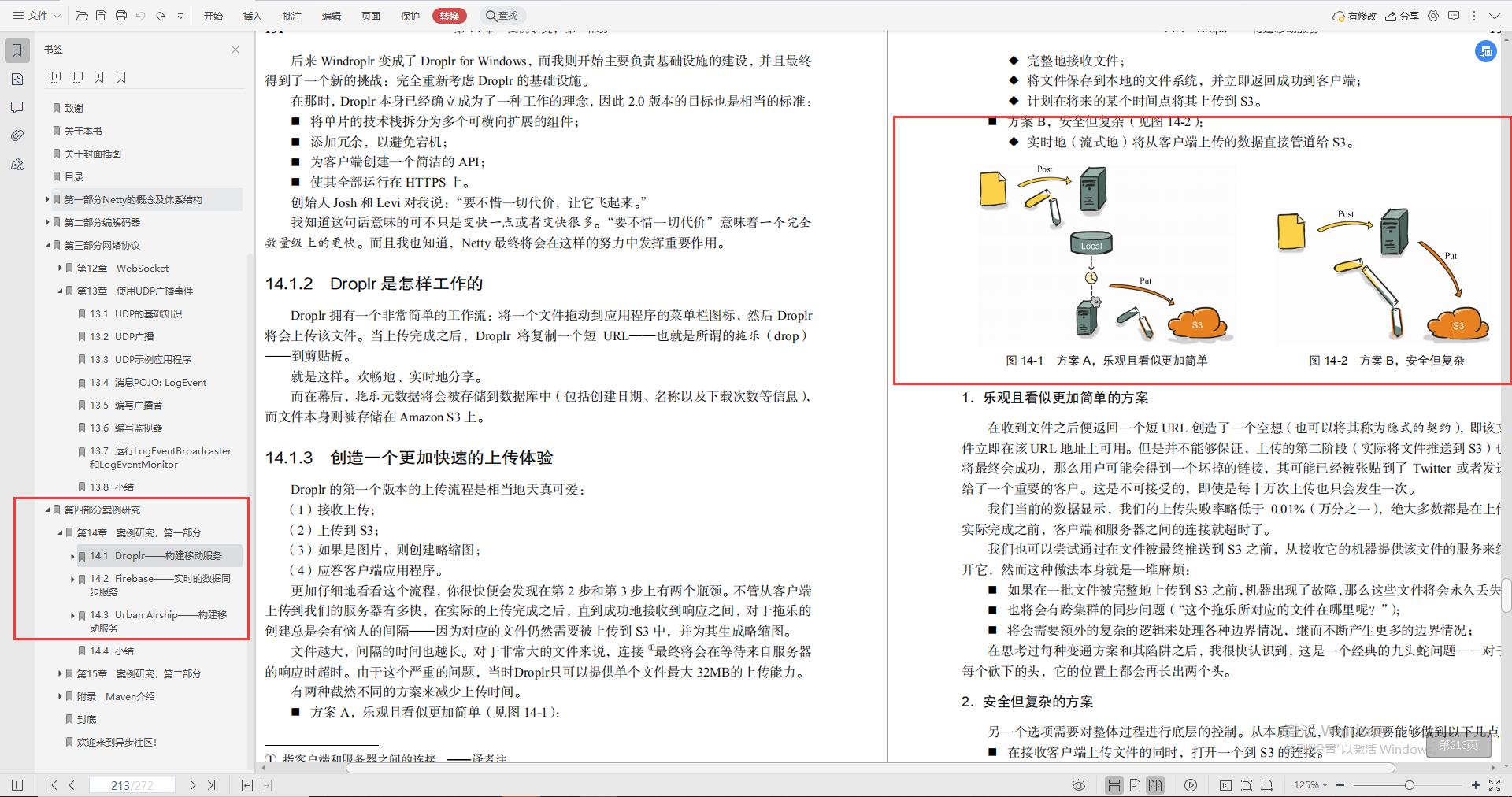
Task: Expand 附录 Maven介绍 bookmark
Action: 60,696
